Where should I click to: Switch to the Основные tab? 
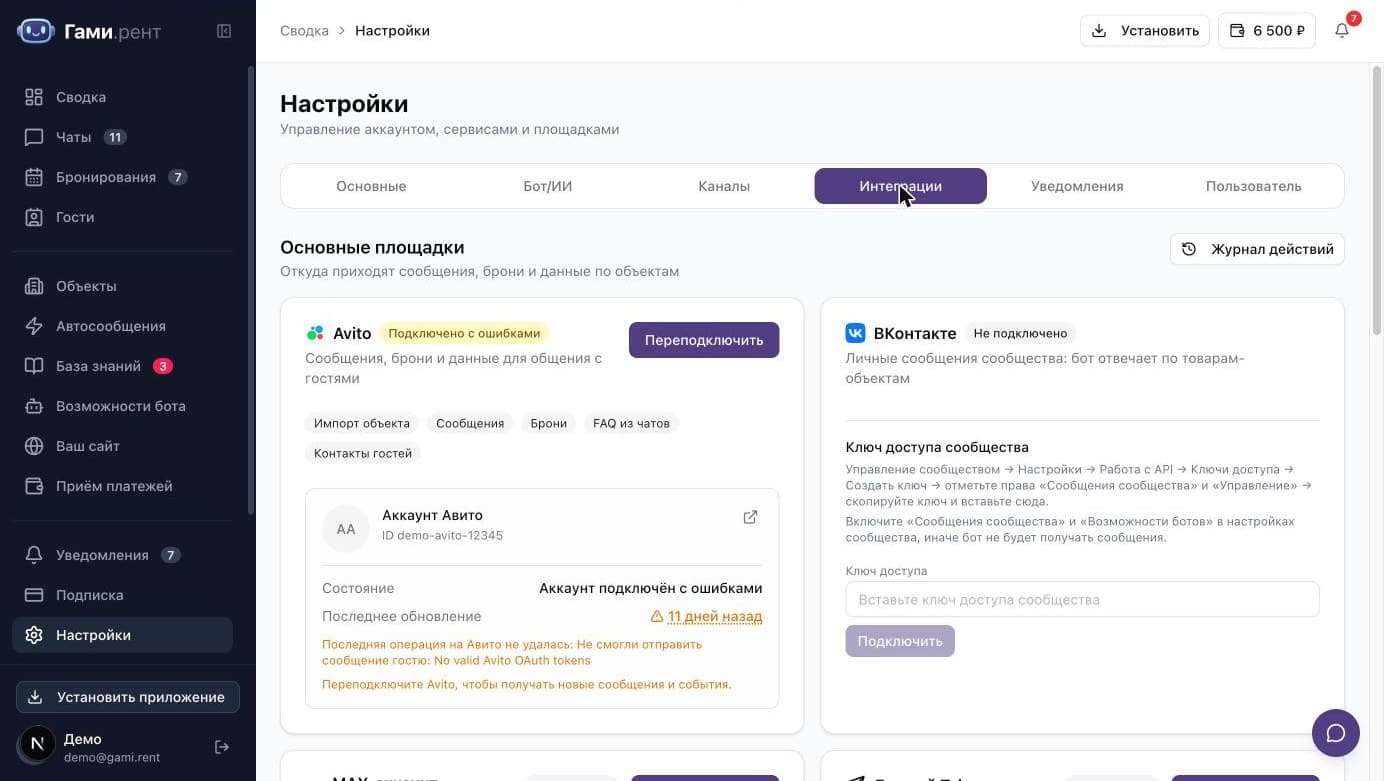(371, 186)
